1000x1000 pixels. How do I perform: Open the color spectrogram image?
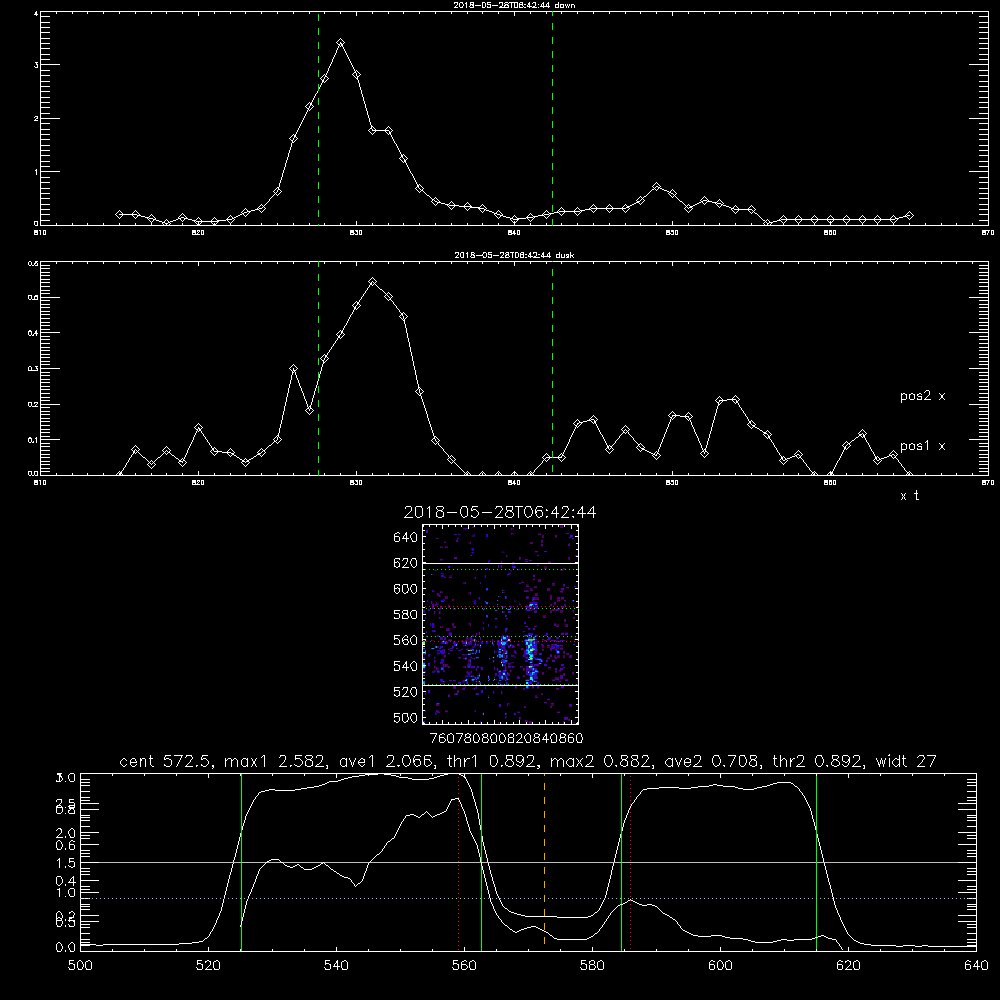point(500,624)
